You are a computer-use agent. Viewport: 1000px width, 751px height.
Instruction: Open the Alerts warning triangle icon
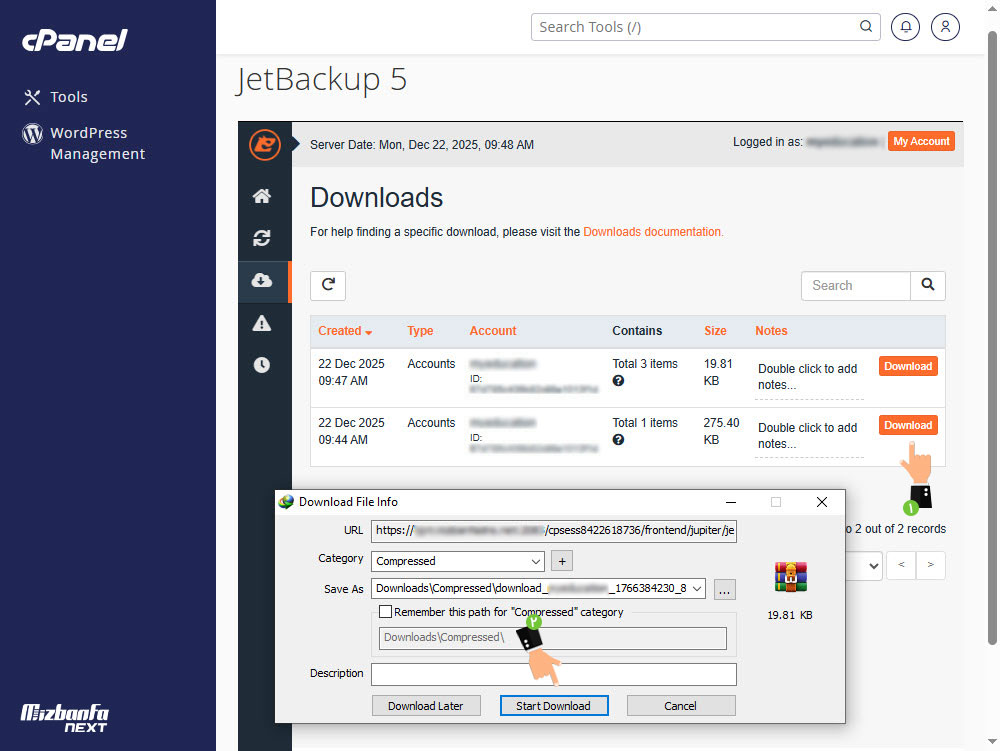262,323
